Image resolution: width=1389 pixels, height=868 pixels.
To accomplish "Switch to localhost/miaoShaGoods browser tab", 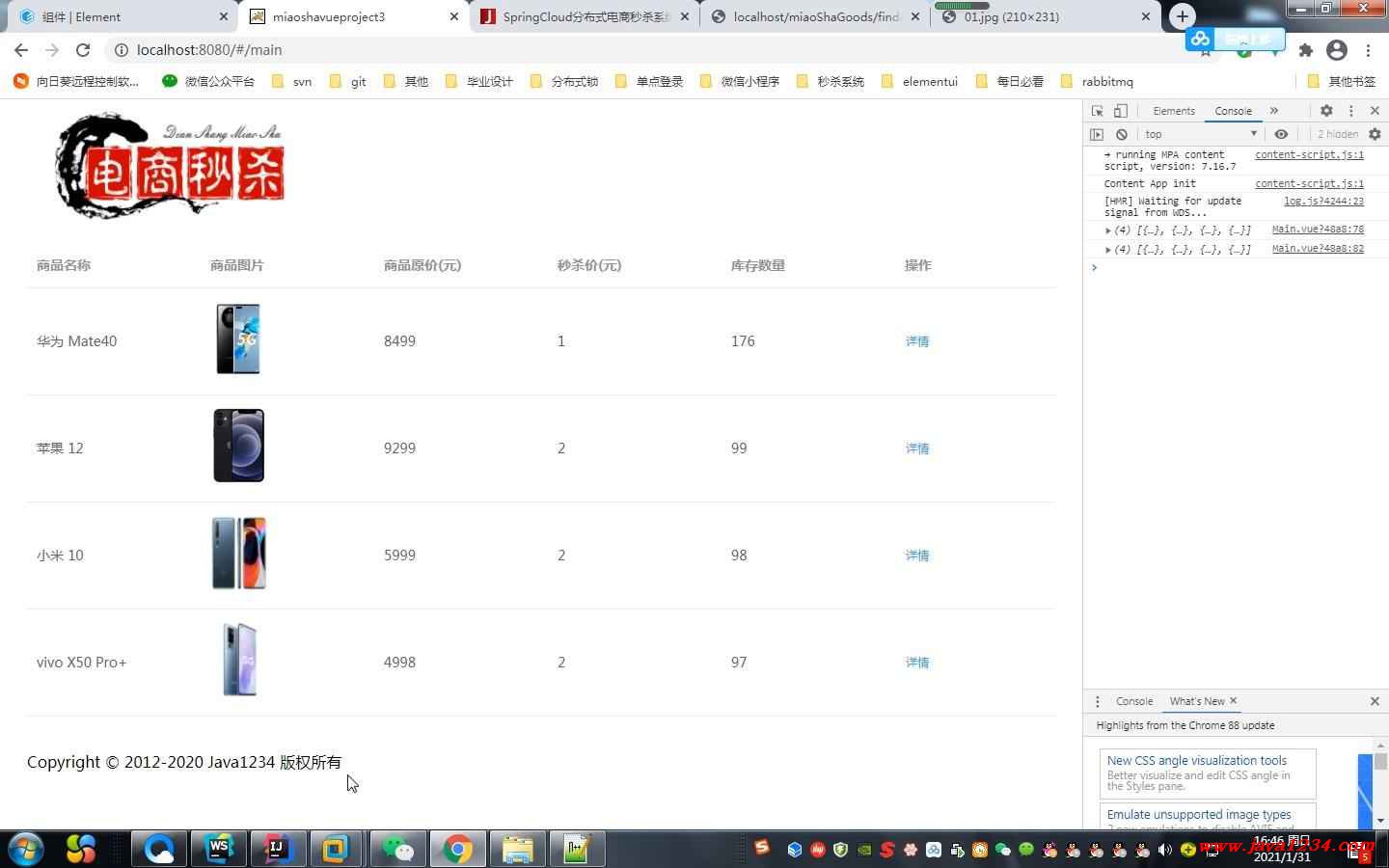I will point(816,16).
